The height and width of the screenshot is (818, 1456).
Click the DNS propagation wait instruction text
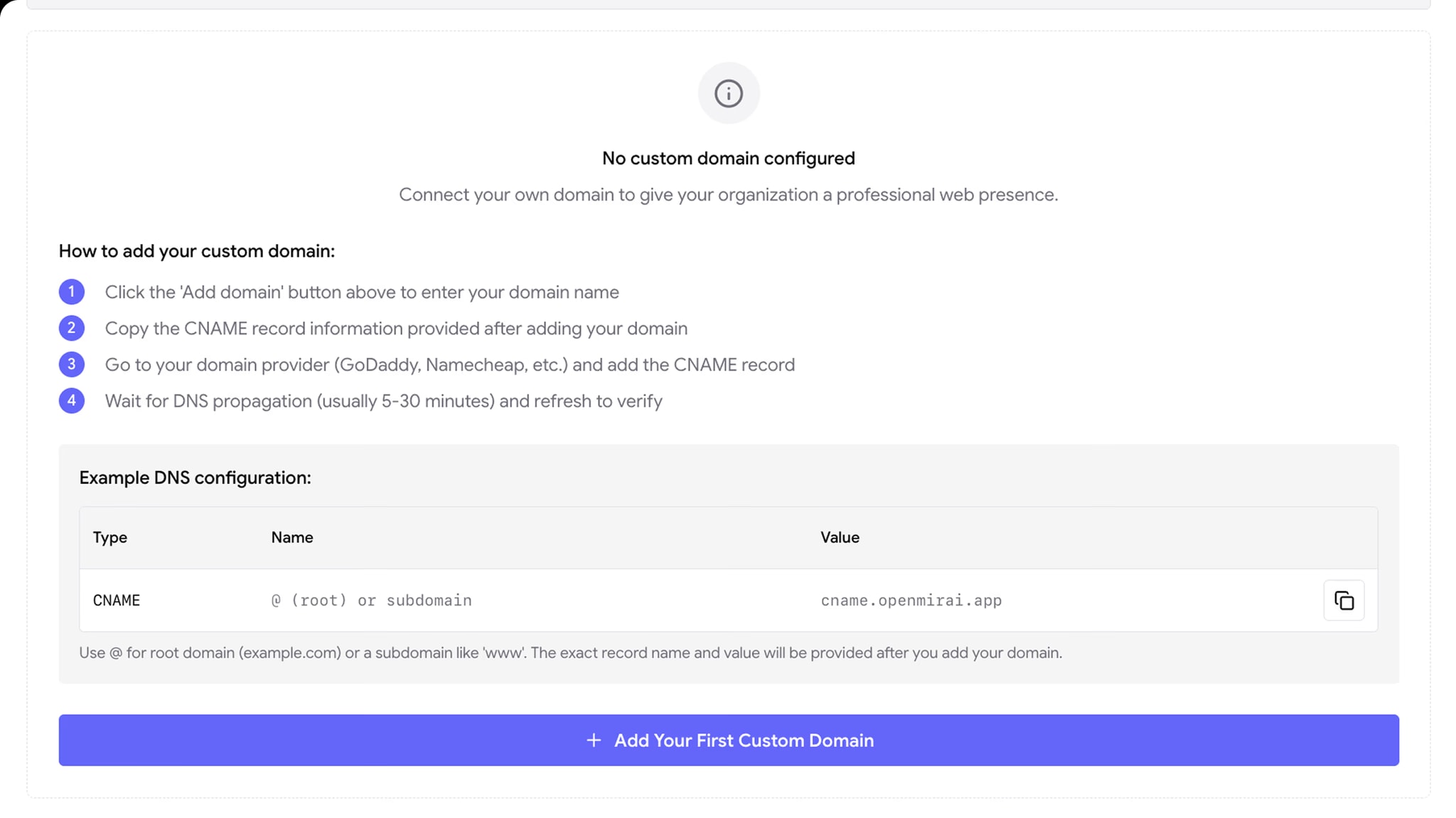coord(383,401)
